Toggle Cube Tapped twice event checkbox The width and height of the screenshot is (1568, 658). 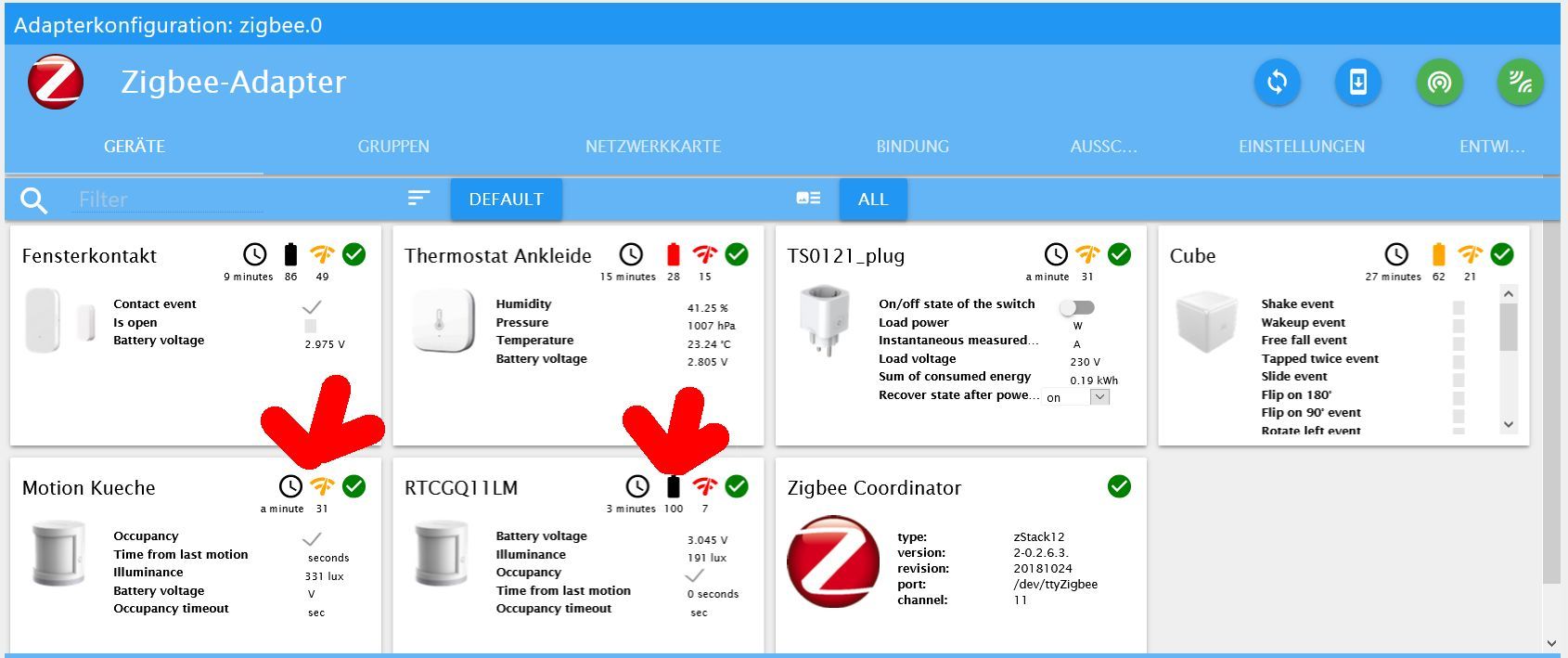tap(1459, 362)
